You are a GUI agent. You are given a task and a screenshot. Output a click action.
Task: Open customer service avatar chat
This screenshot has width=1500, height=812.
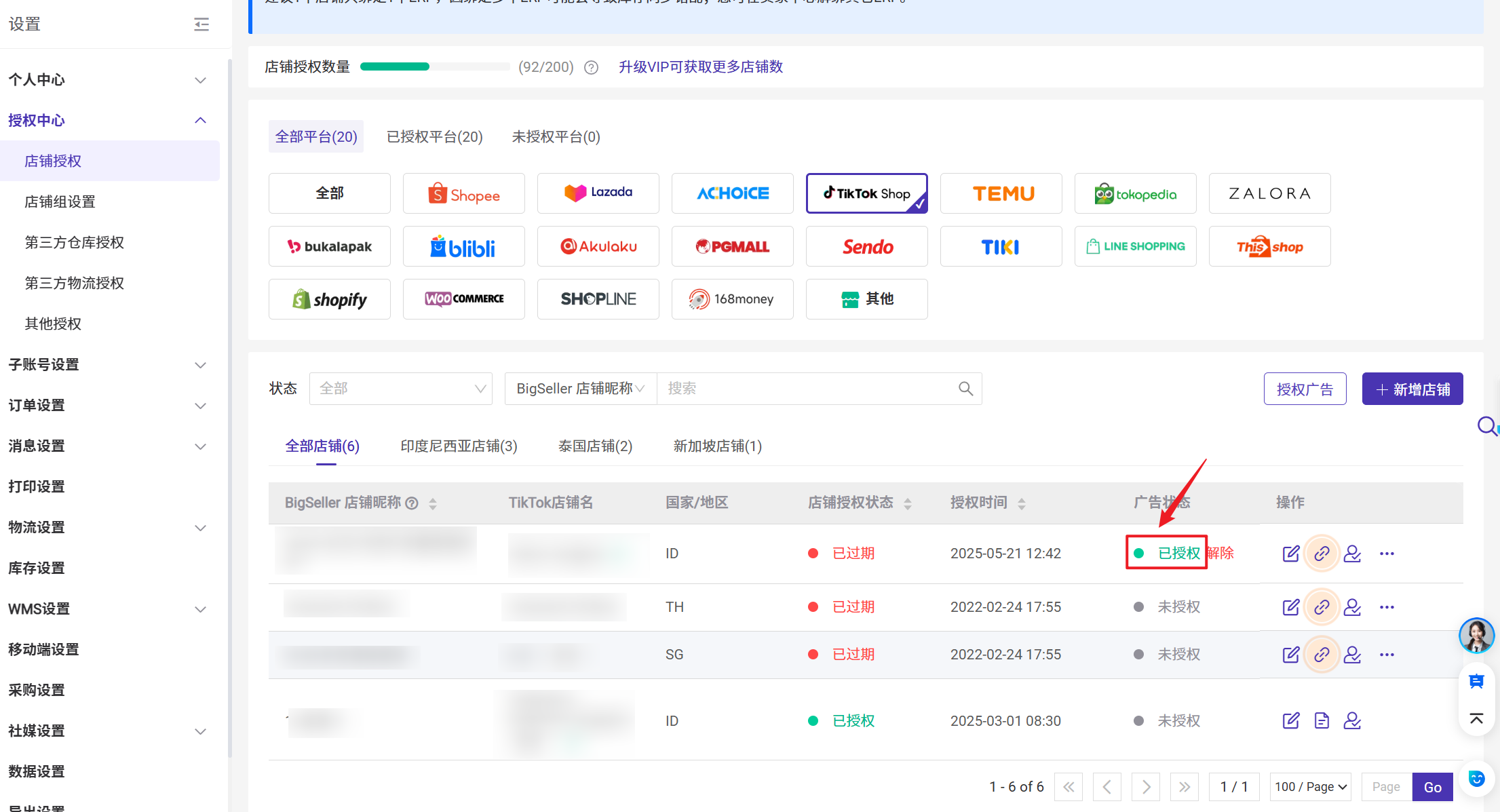coord(1476,636)
